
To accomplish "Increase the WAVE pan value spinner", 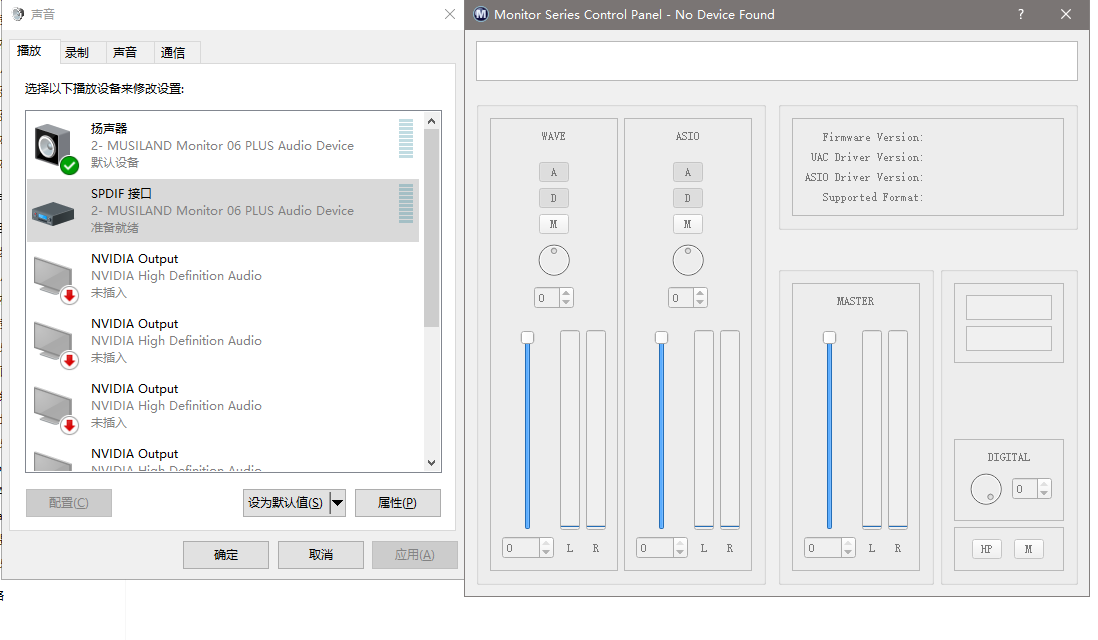I will [567, 294].
